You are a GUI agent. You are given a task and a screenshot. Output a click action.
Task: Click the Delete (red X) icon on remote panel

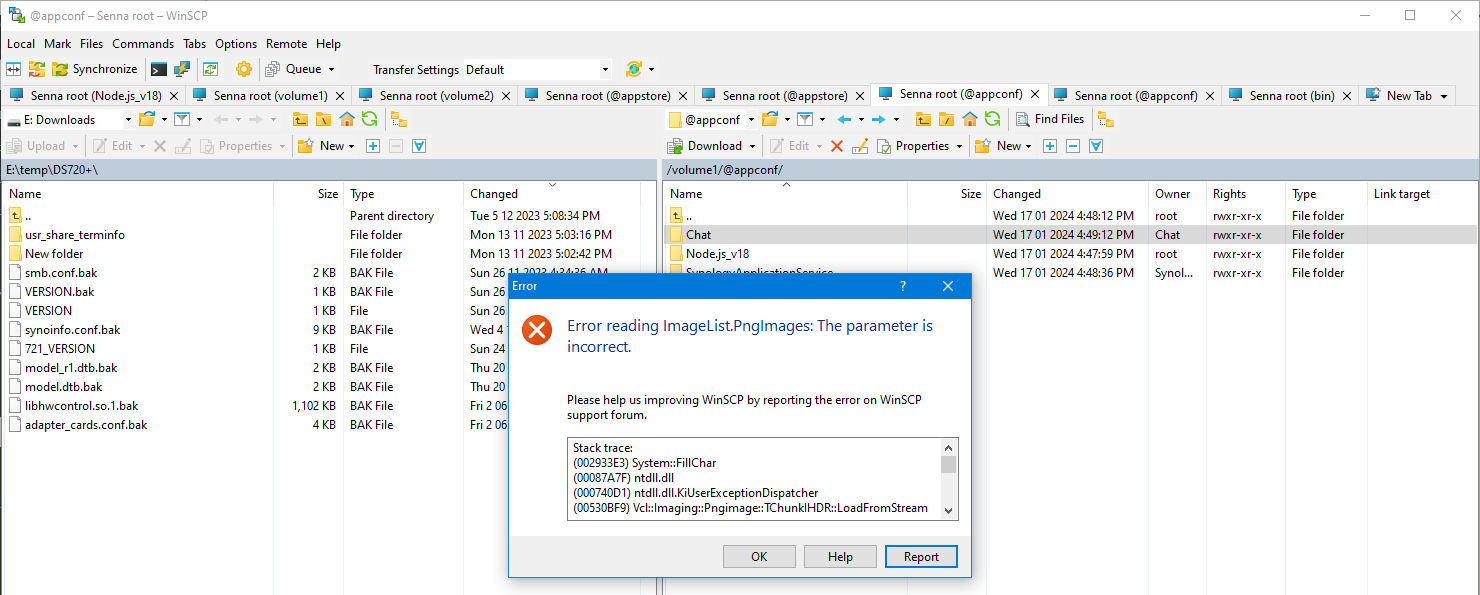tap(836, 145)
